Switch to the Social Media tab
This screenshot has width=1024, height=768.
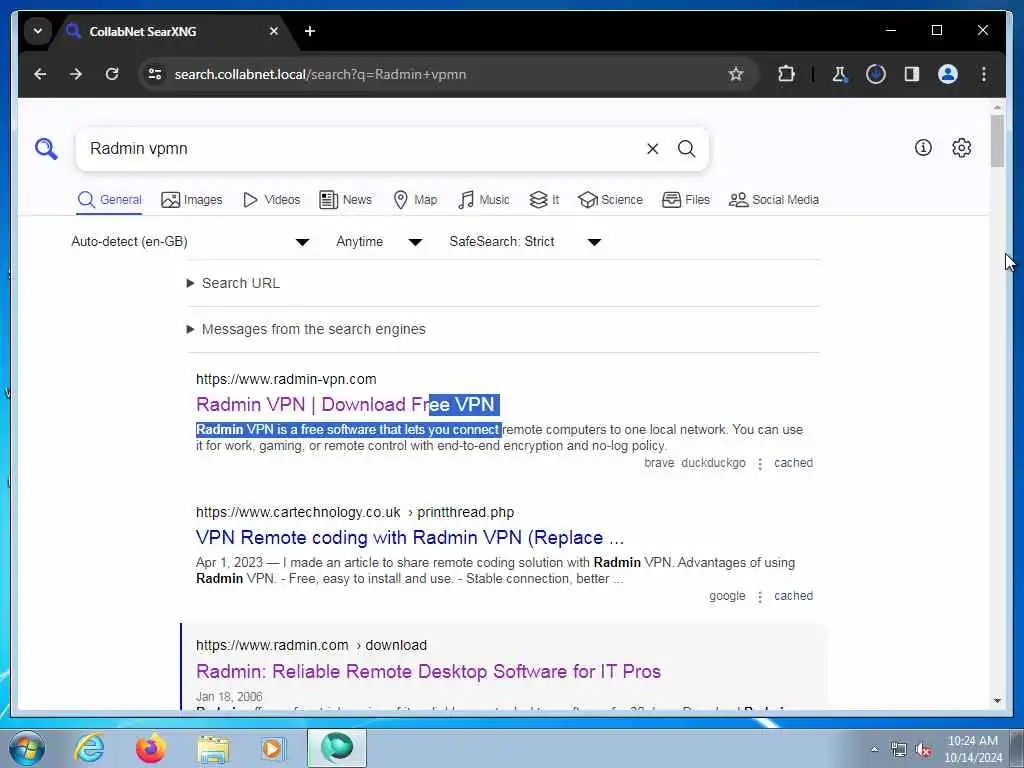pos(773,200)
